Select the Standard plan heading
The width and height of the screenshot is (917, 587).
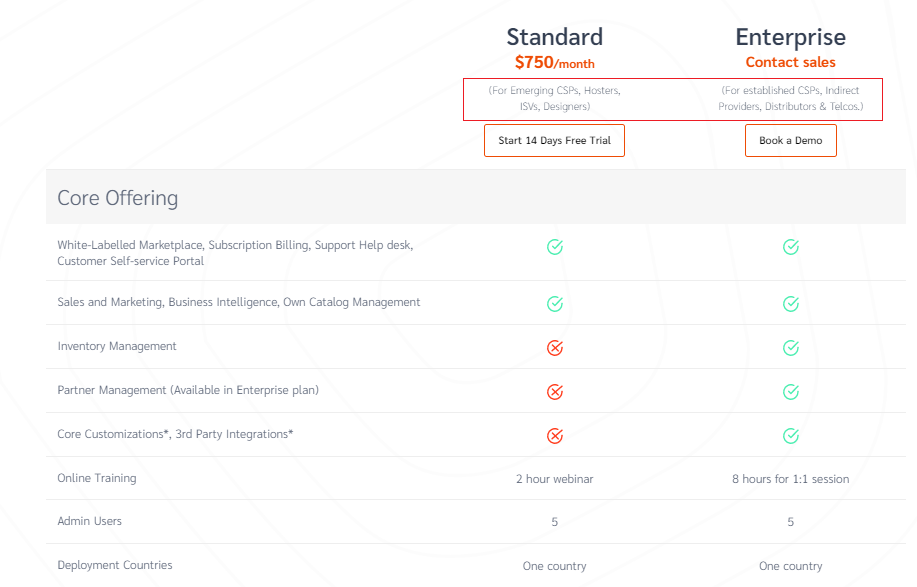(x=554, y=37)
